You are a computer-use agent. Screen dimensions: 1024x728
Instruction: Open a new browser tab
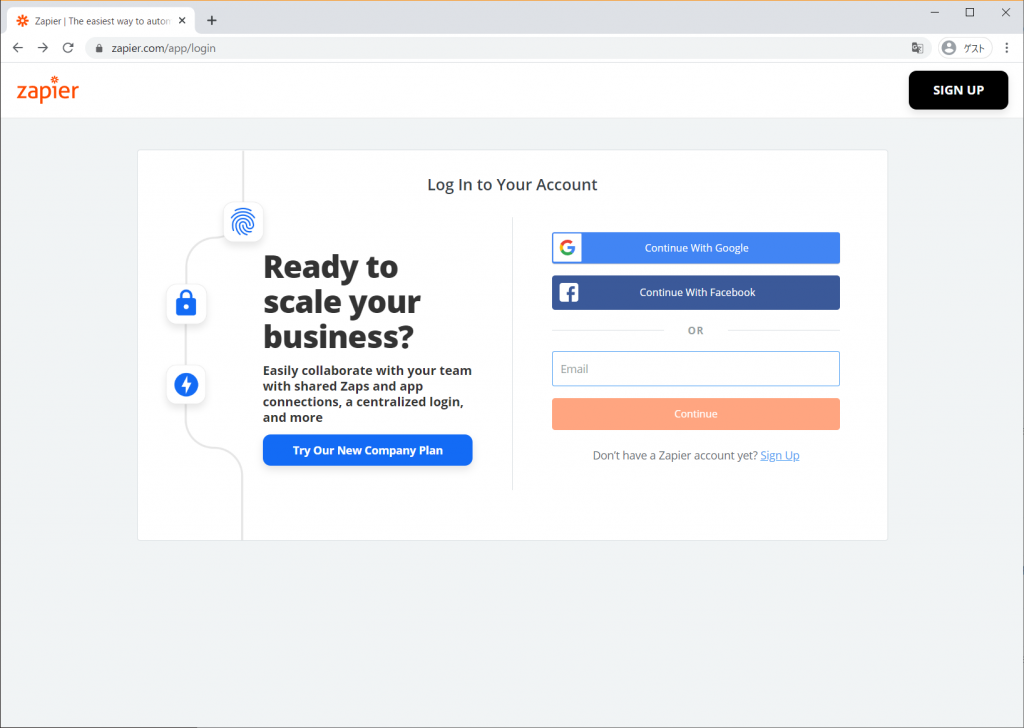[212, 20]
